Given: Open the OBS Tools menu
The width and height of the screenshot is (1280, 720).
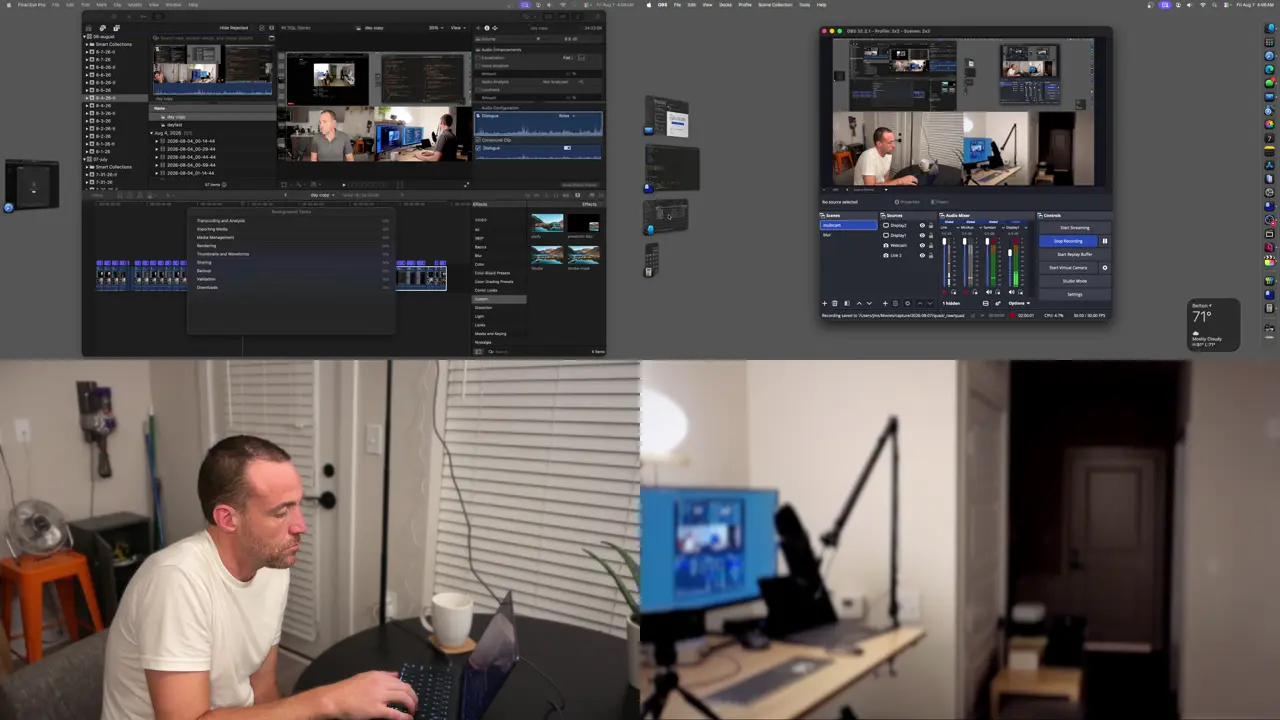Looking at the screenshot, I should [804, 5].
